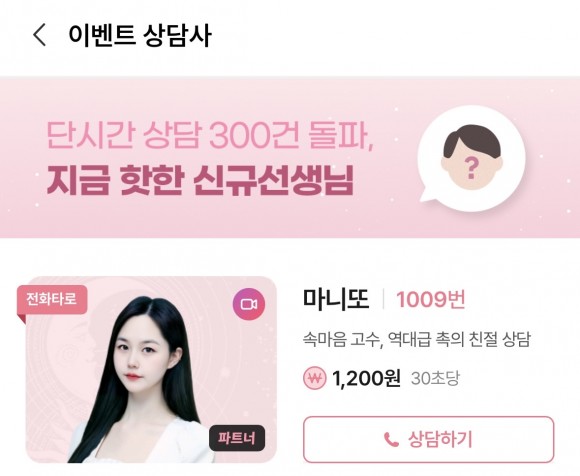Viewport: 580px width, 476px height.
Task: Tap the 전화타로 ribbon badge
Action: [x=52, y=300]
